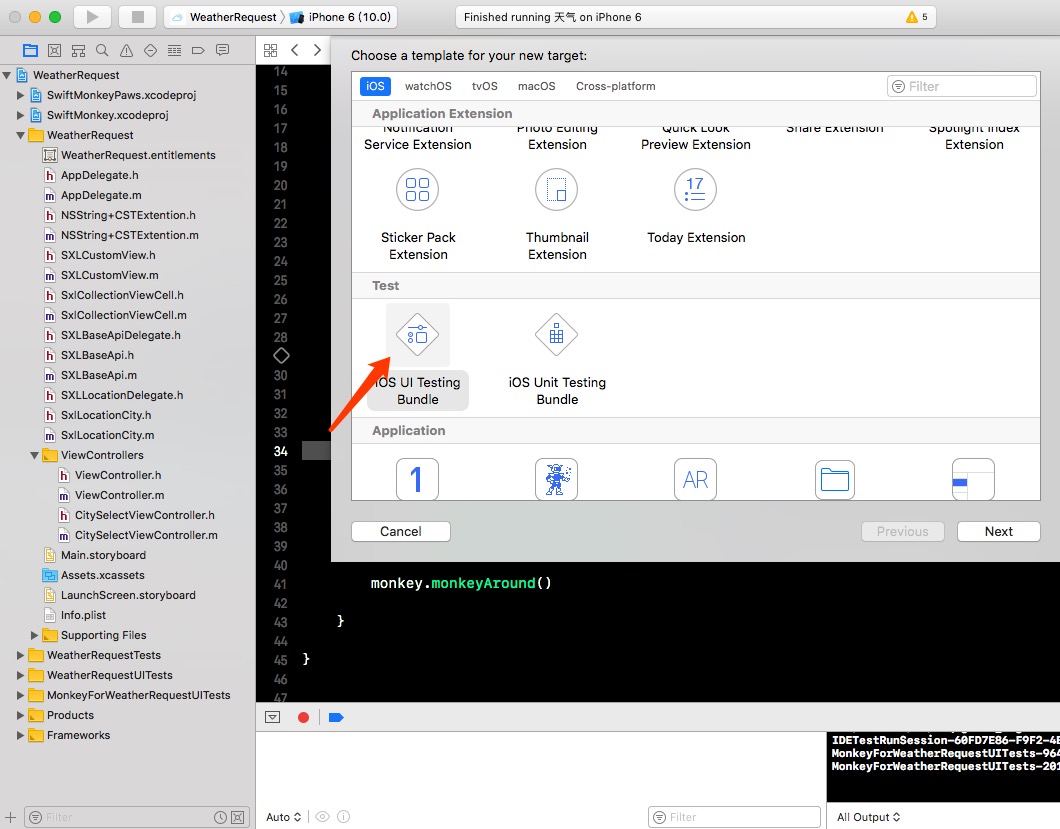Open the Issue navigator warning icon
1060x829 pixels.
pos(126,50)
